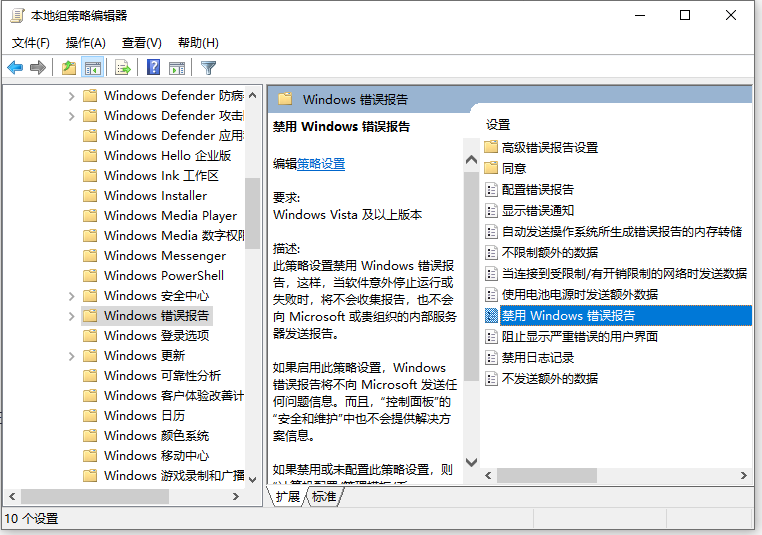Click the policy icon beside 配置错误报告
This screenshot has width=762, height=535.
tap(491, 190)
